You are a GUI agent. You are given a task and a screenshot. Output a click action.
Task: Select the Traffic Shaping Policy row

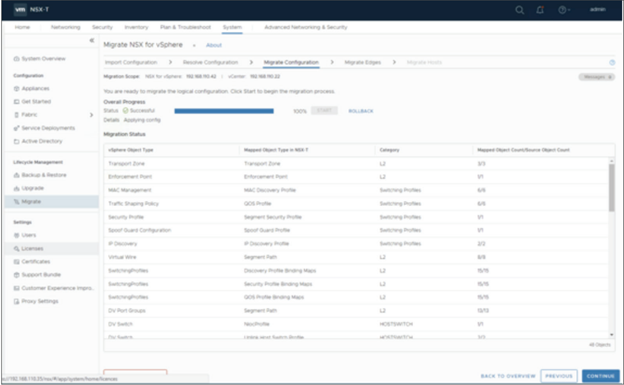(x=356, y=204)
